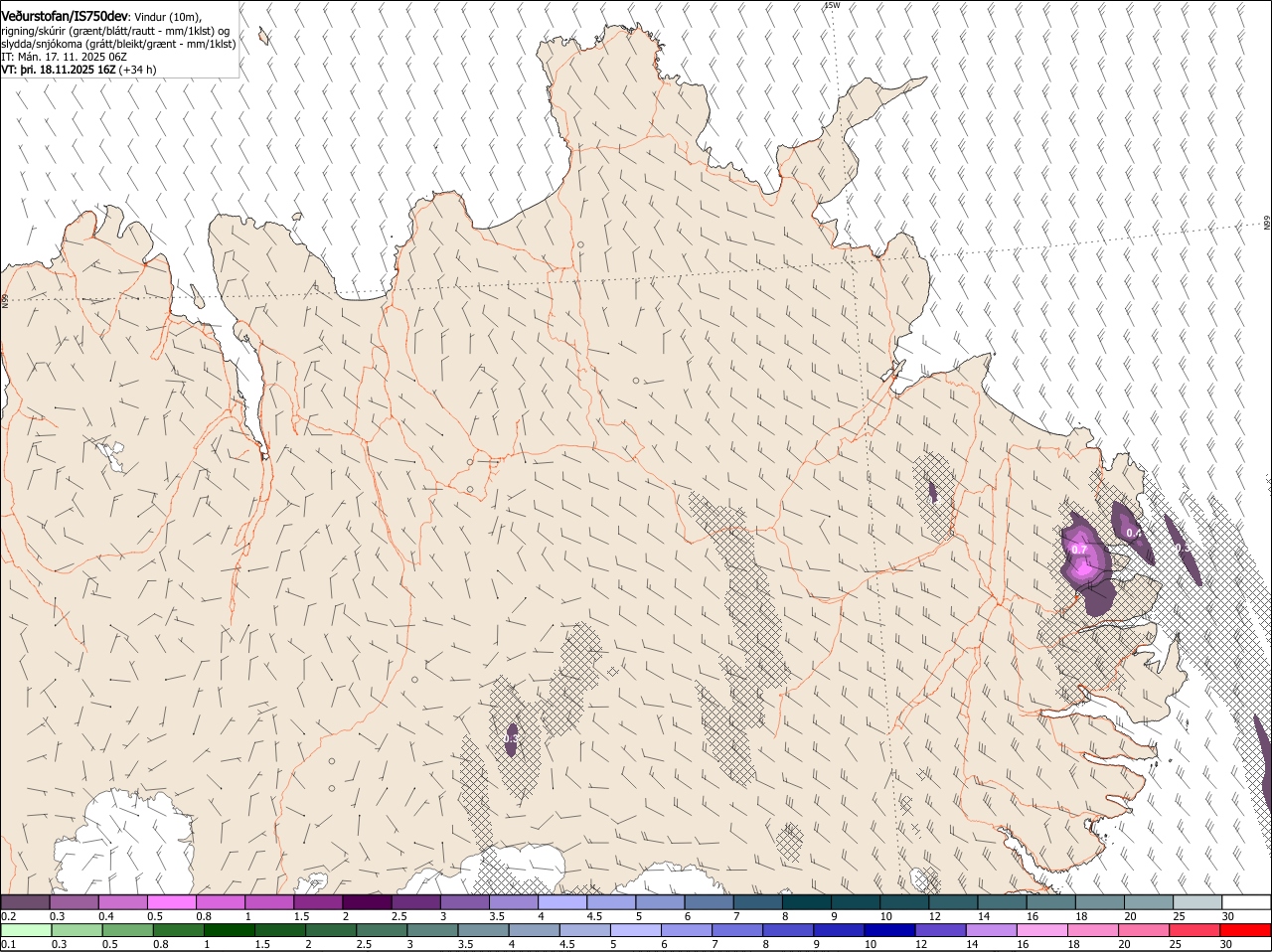Screen dimensions: 1272x952
Task: Select white snow swatch after 30
Action: click(1246, 902)
